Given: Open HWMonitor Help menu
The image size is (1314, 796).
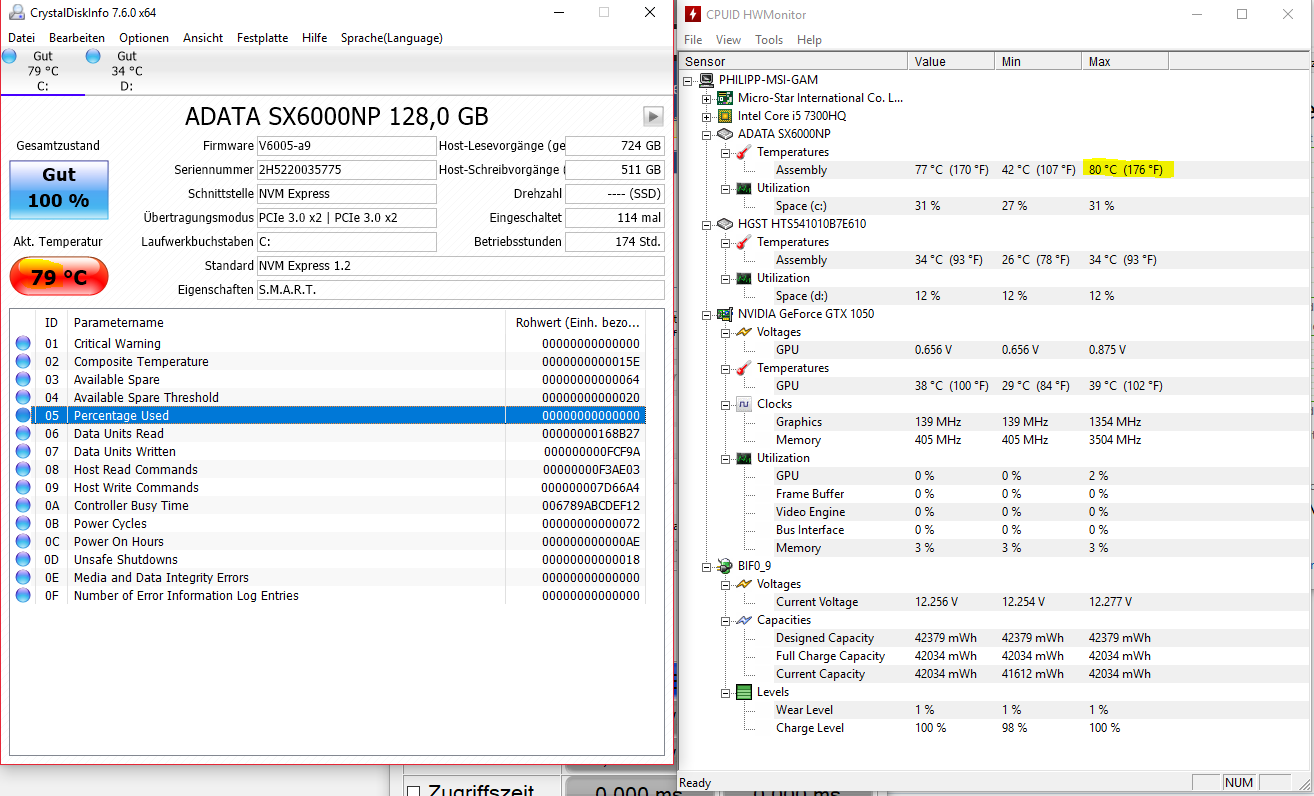Looking at the screenshot, I should [809, 40].
